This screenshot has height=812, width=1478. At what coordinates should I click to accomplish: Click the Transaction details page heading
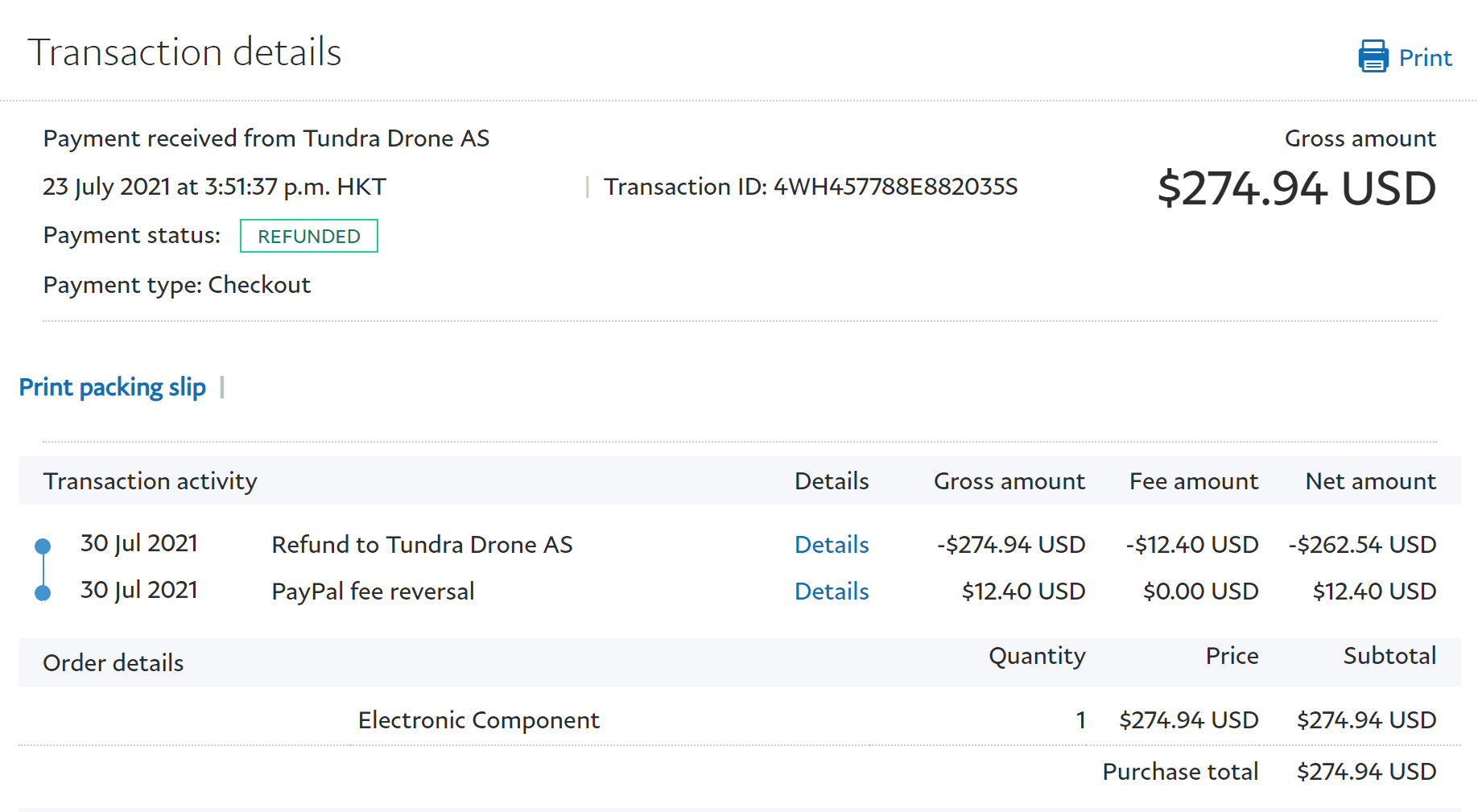185,52
